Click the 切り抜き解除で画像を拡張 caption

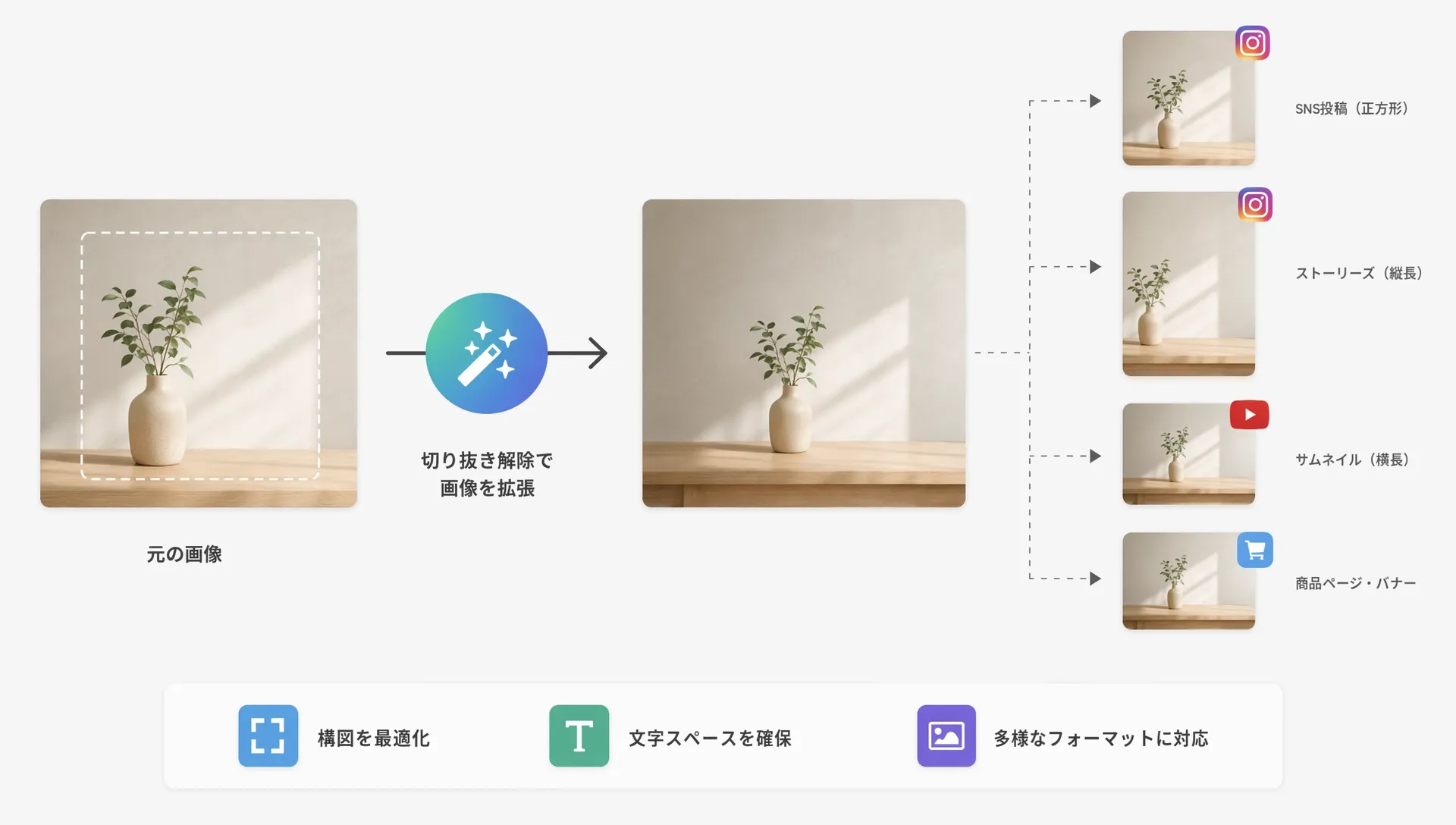(487, 474)
